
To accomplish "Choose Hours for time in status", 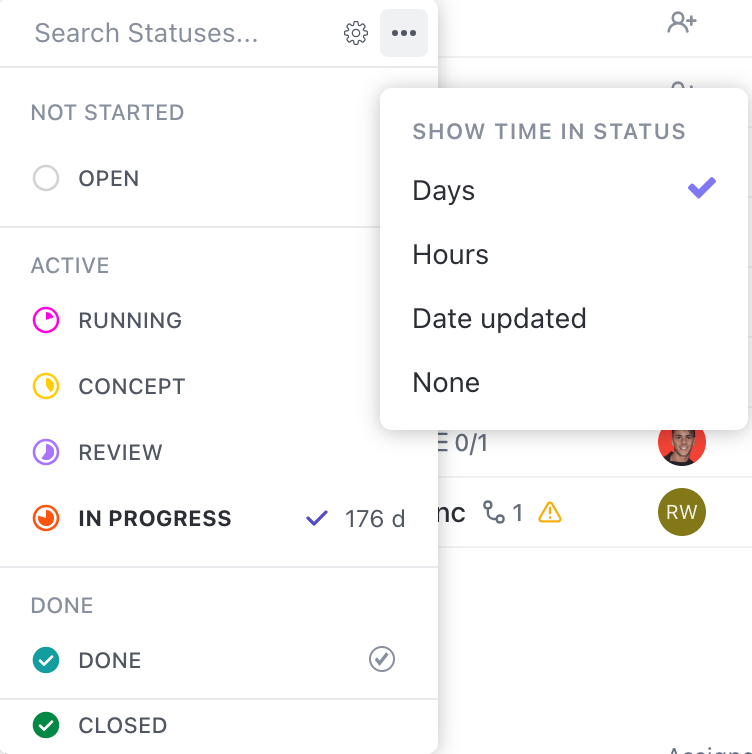I will [x=451, y=255].
